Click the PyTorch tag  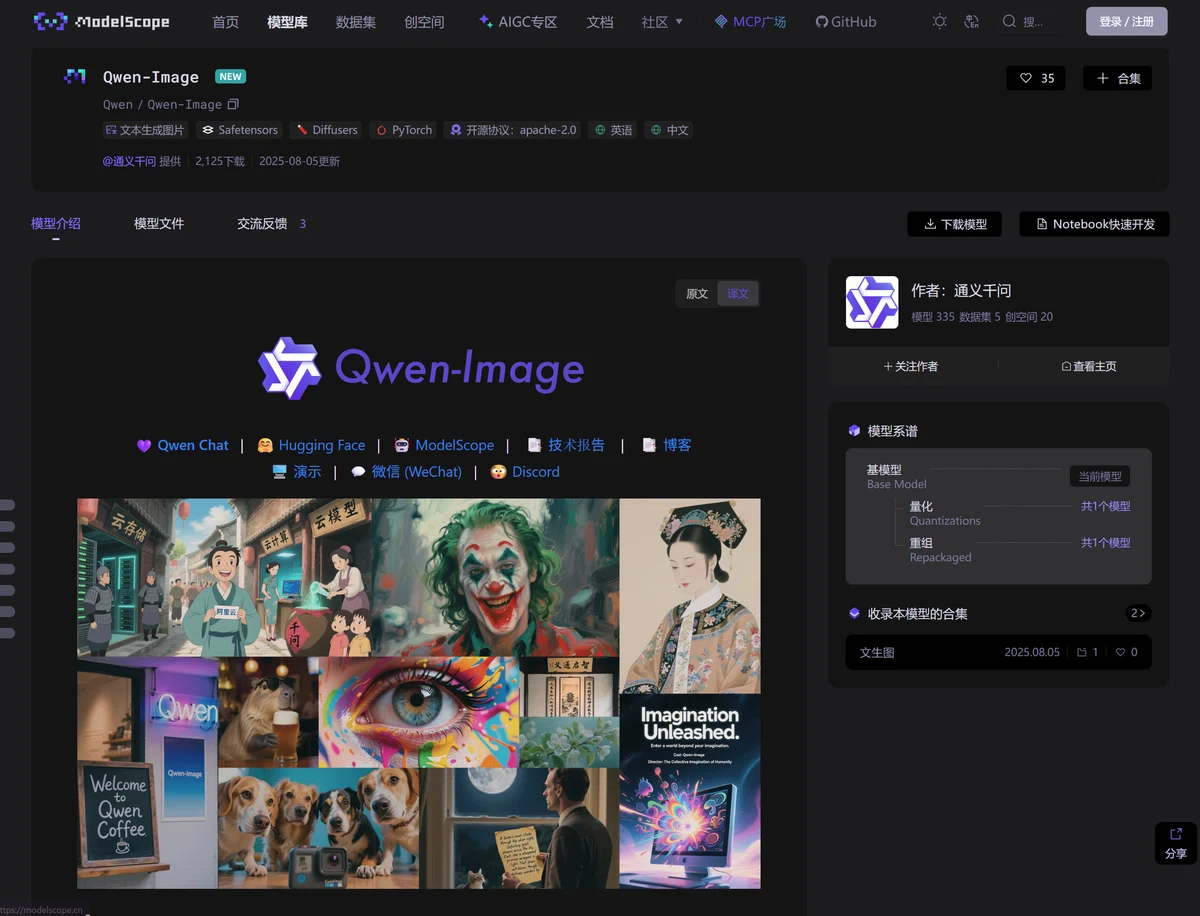[x=403, y=130]
